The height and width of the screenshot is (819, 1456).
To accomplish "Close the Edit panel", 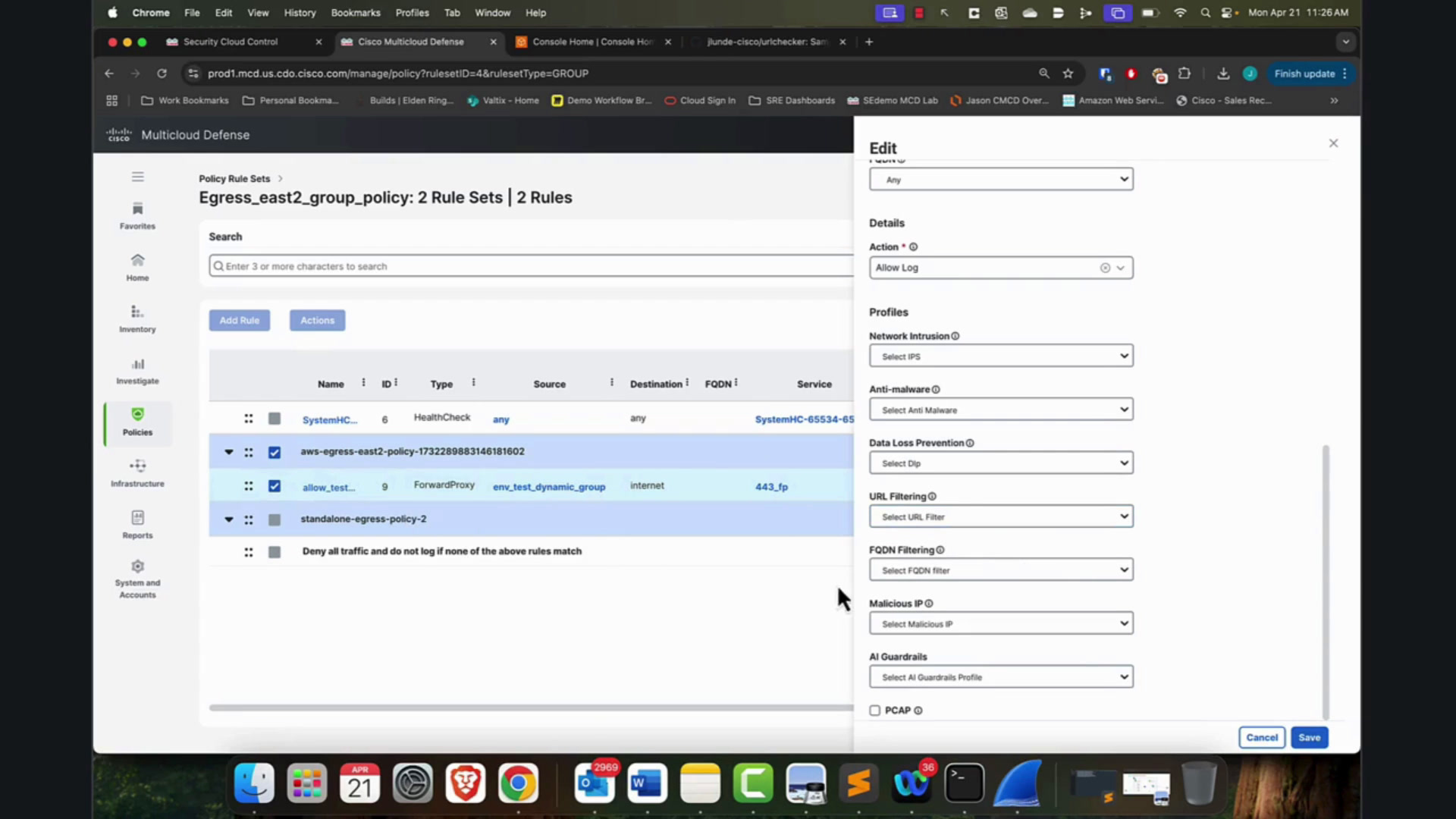I will [1333, 143].
